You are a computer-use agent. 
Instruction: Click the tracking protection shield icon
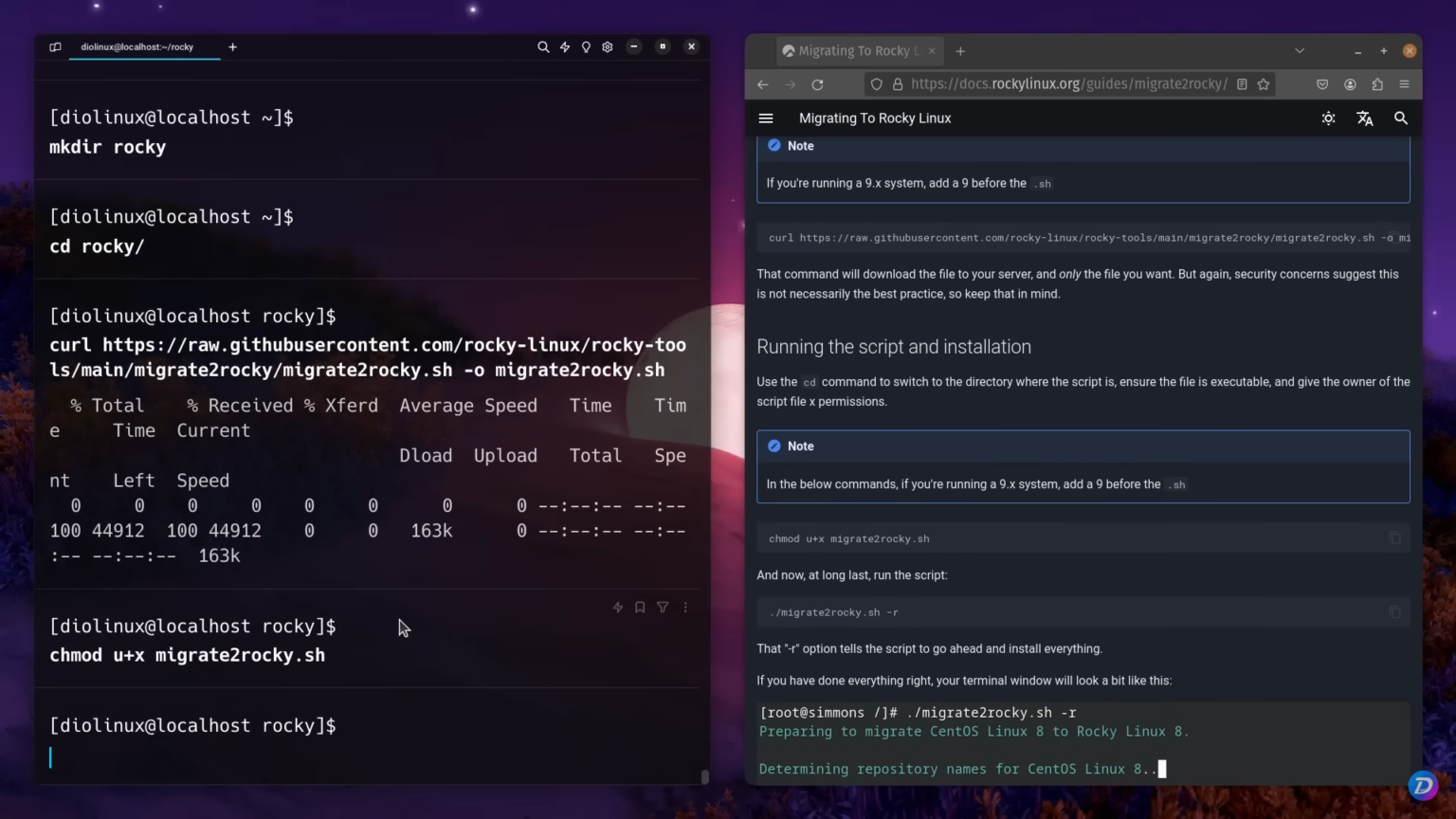click(x=877, y=84)
